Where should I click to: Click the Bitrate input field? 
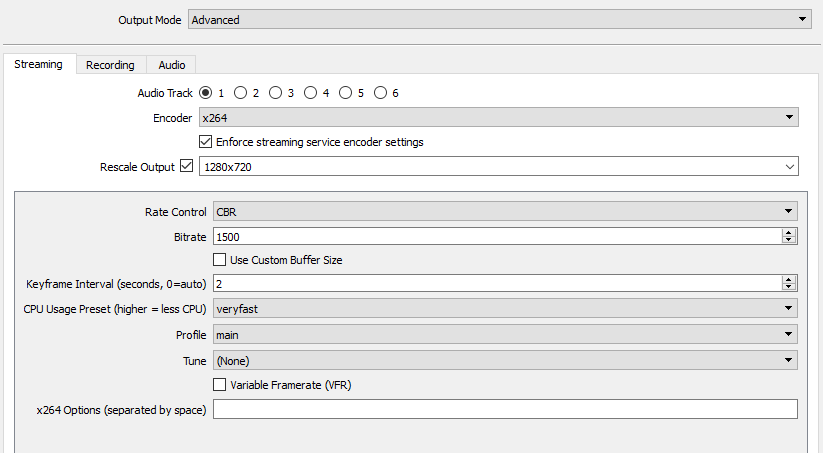(495, 237)
